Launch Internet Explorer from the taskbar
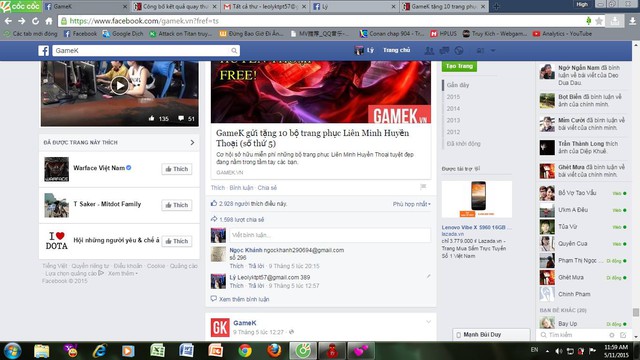 [x=99, y=351]
